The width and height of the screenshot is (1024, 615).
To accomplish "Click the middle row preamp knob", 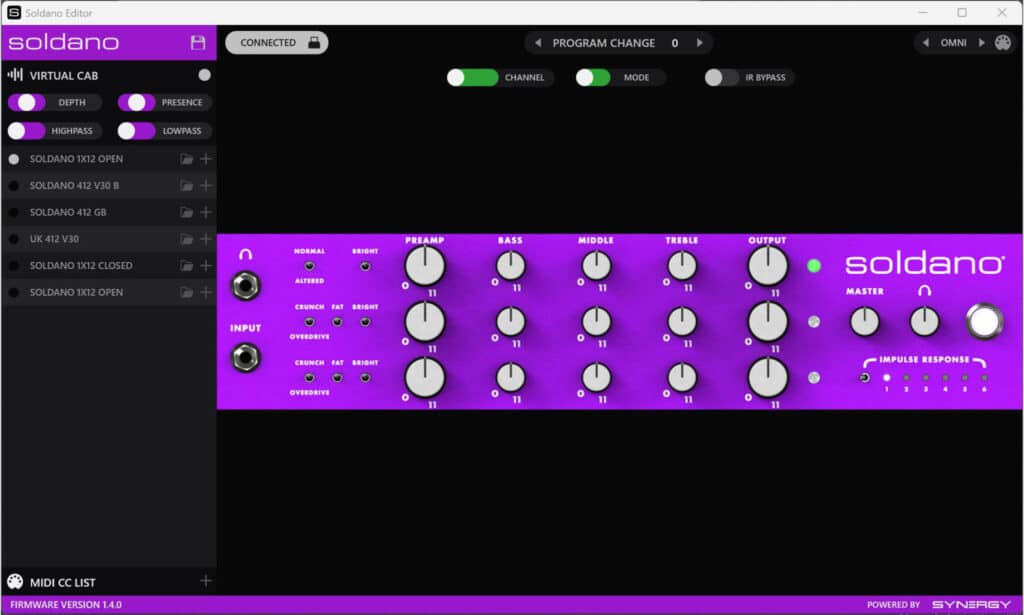I will point(425,322).
